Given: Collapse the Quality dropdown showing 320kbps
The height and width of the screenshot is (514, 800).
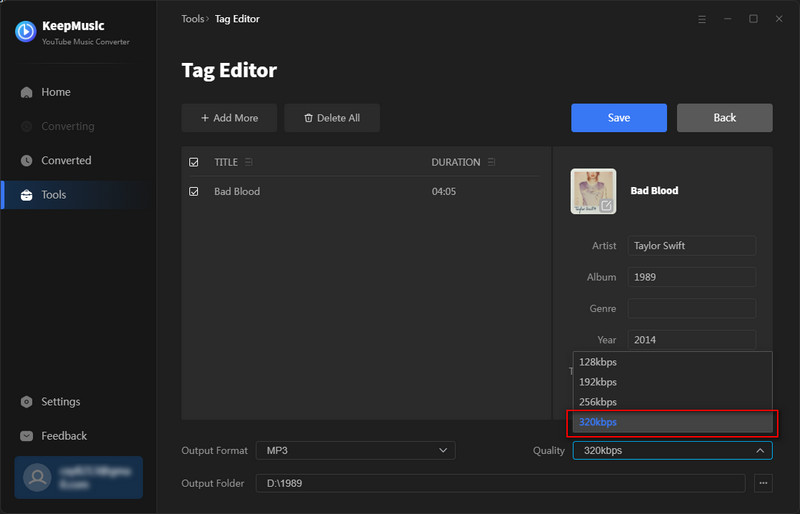Looking at the screenshot, I should 672,451.
